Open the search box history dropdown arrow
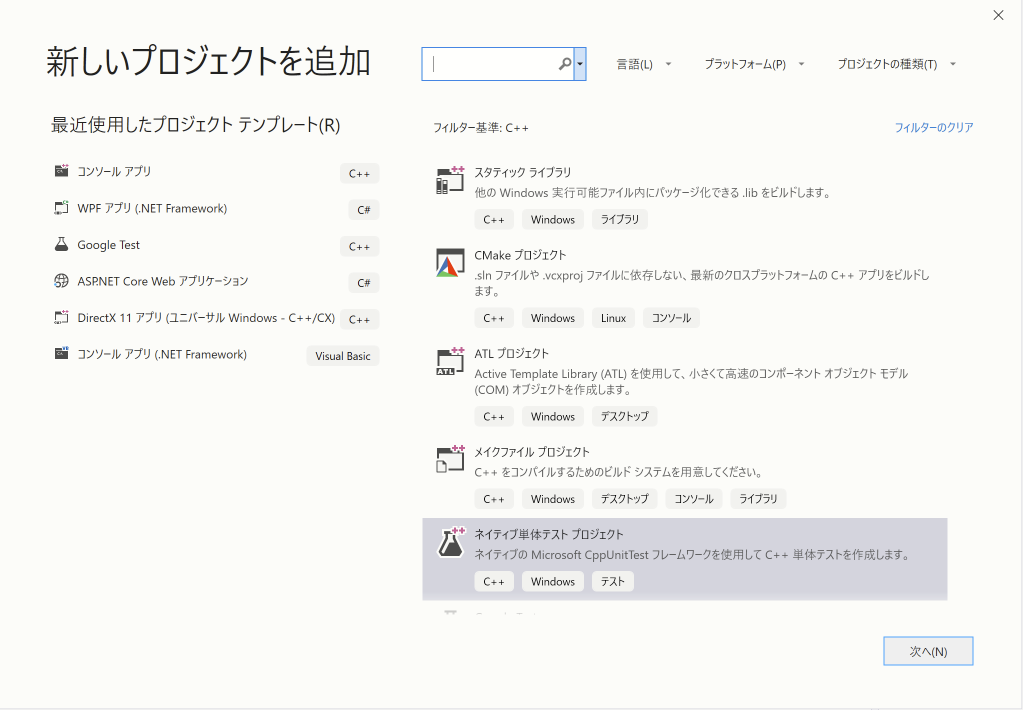The width and height of the screenshot is (1023, 710). click(580, 64)
